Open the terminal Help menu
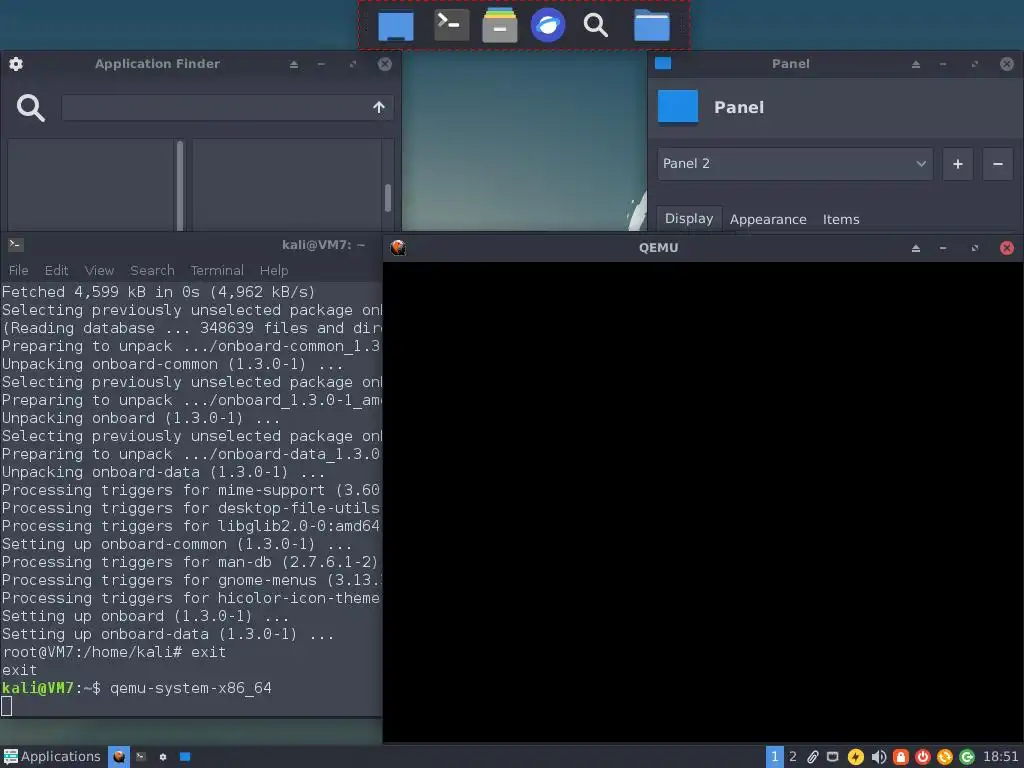This screenshot has height=768, width=1024. tap(274, 270)
